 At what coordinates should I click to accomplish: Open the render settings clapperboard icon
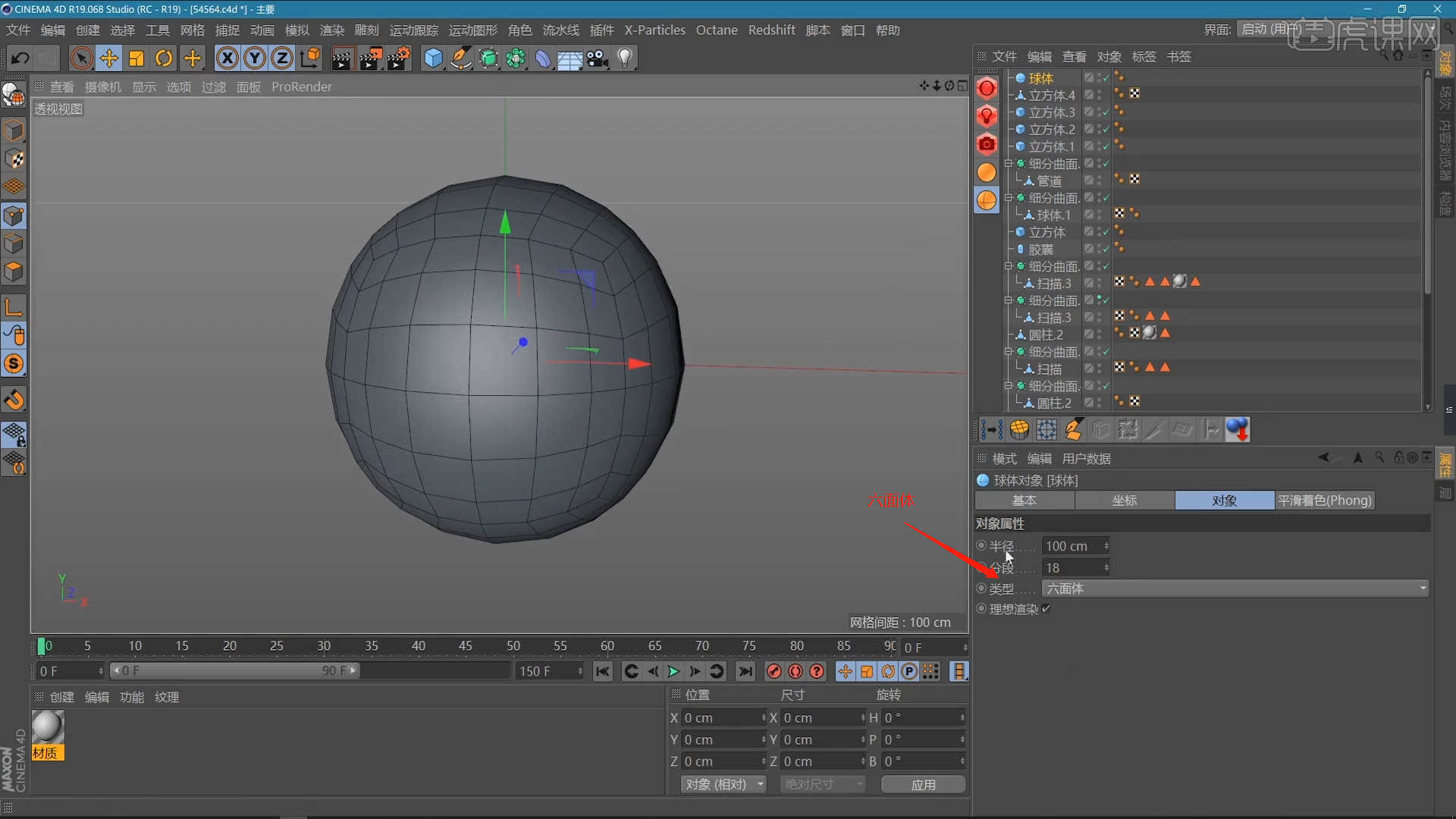pyautogui.click(x=398, y=58)
